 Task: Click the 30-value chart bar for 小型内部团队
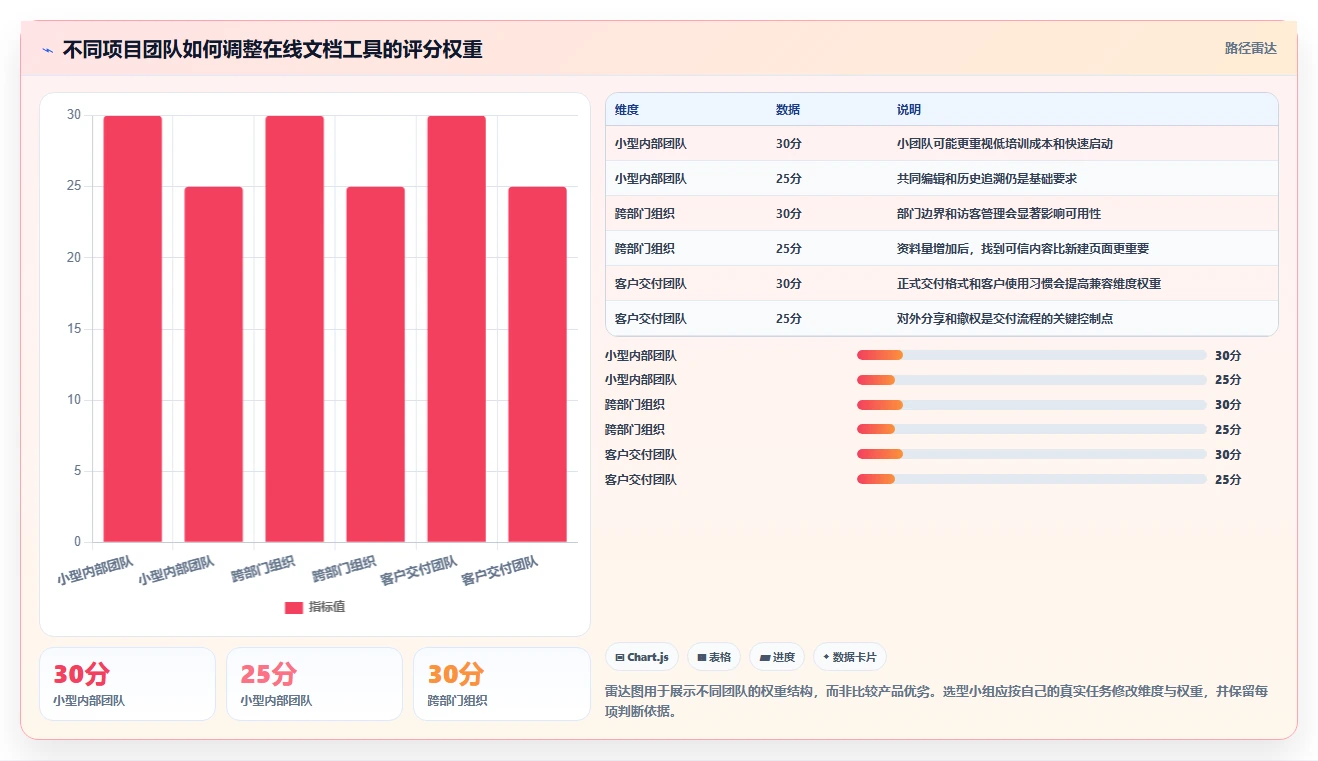tap(133, 329)
